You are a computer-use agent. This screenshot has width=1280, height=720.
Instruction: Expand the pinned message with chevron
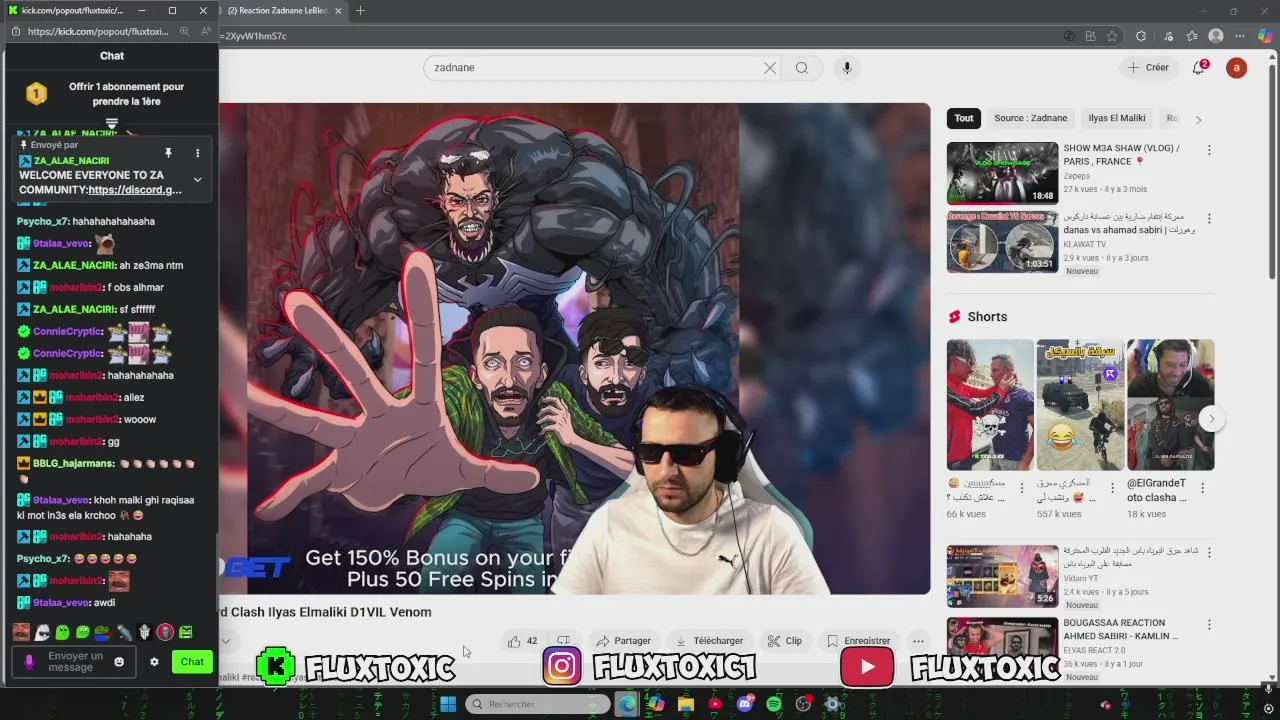tap(197, 180)
